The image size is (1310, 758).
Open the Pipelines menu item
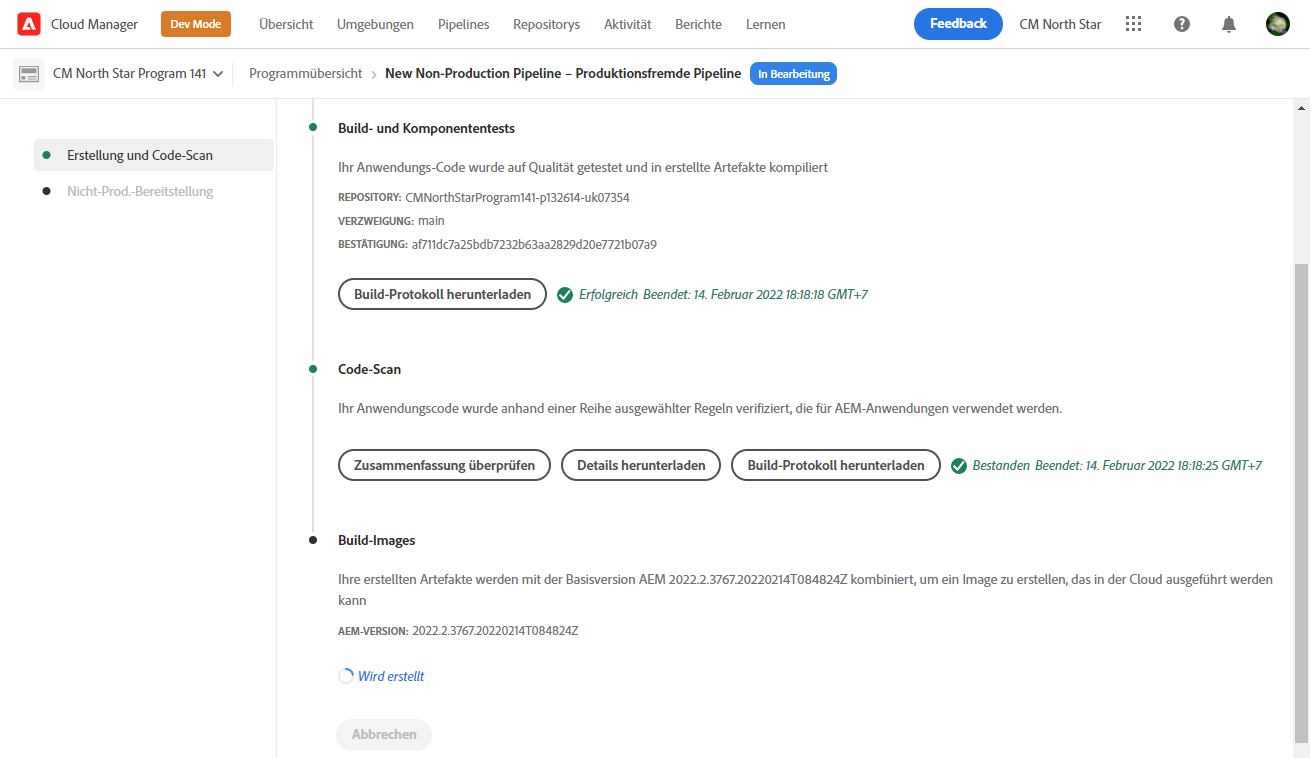(x=464, y=24)
